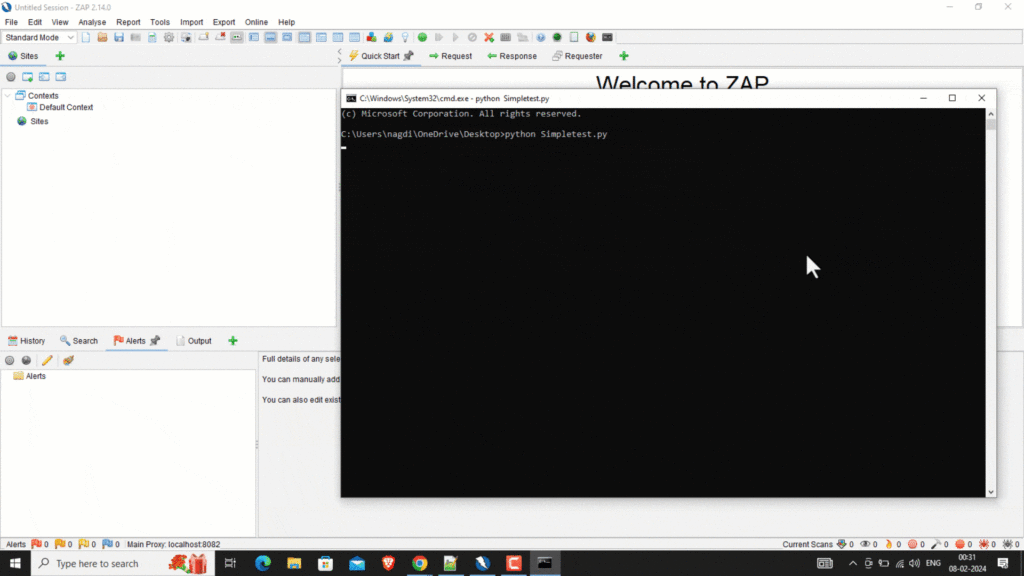
Task: Click the cmd window scroll up arrow
Action: pos(991,114)
